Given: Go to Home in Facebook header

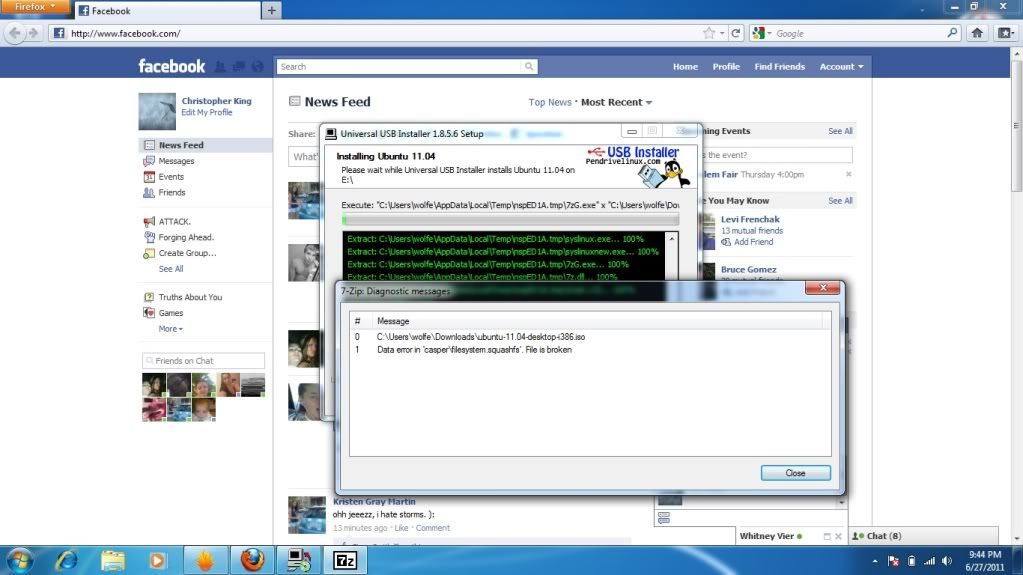Looking at the screenshot, I should click(x=685, y=67).
